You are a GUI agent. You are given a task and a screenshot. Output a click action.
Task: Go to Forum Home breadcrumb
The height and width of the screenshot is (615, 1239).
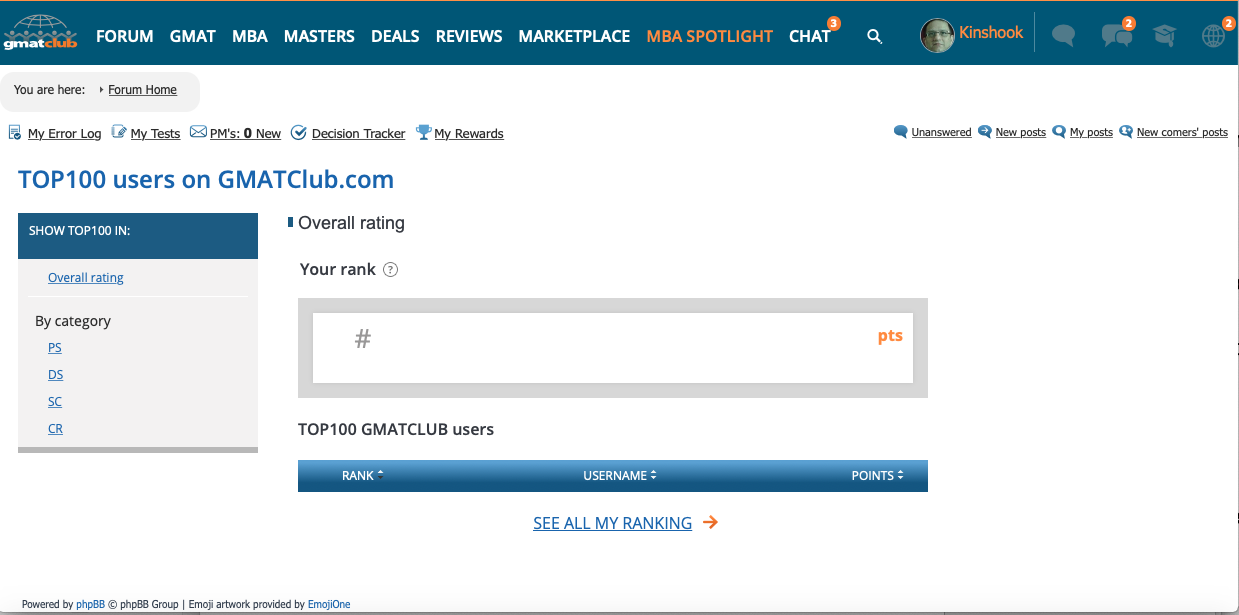coord(142,89)
